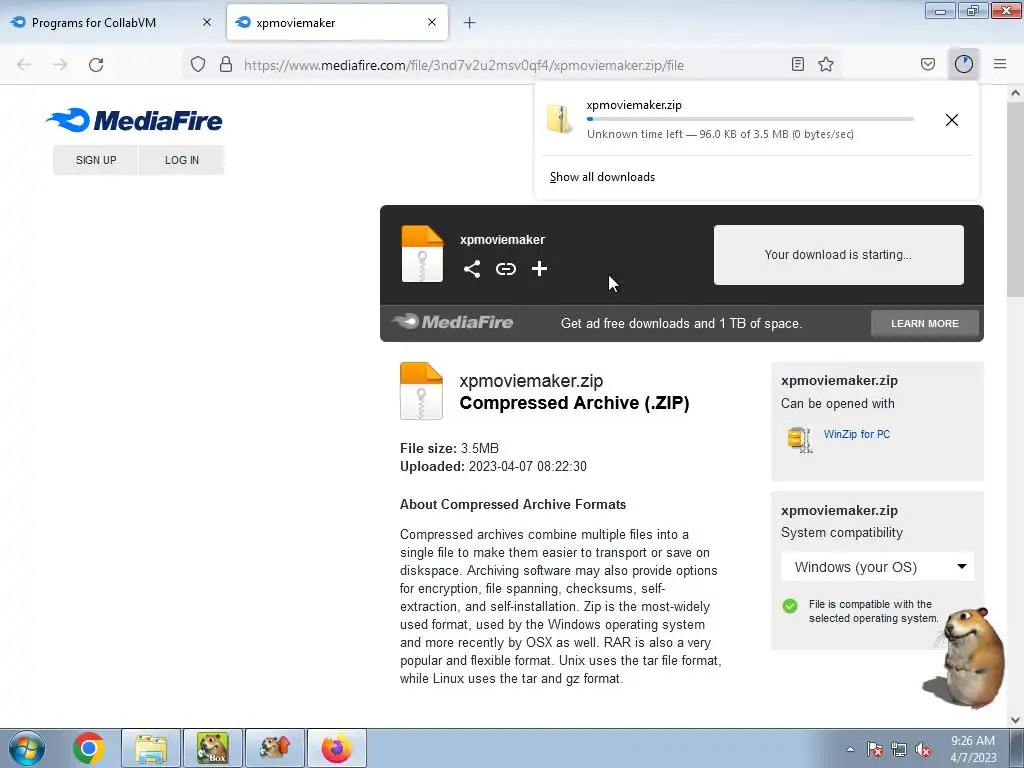Open Windows Explorer from the taskbar

coord(151,748)
